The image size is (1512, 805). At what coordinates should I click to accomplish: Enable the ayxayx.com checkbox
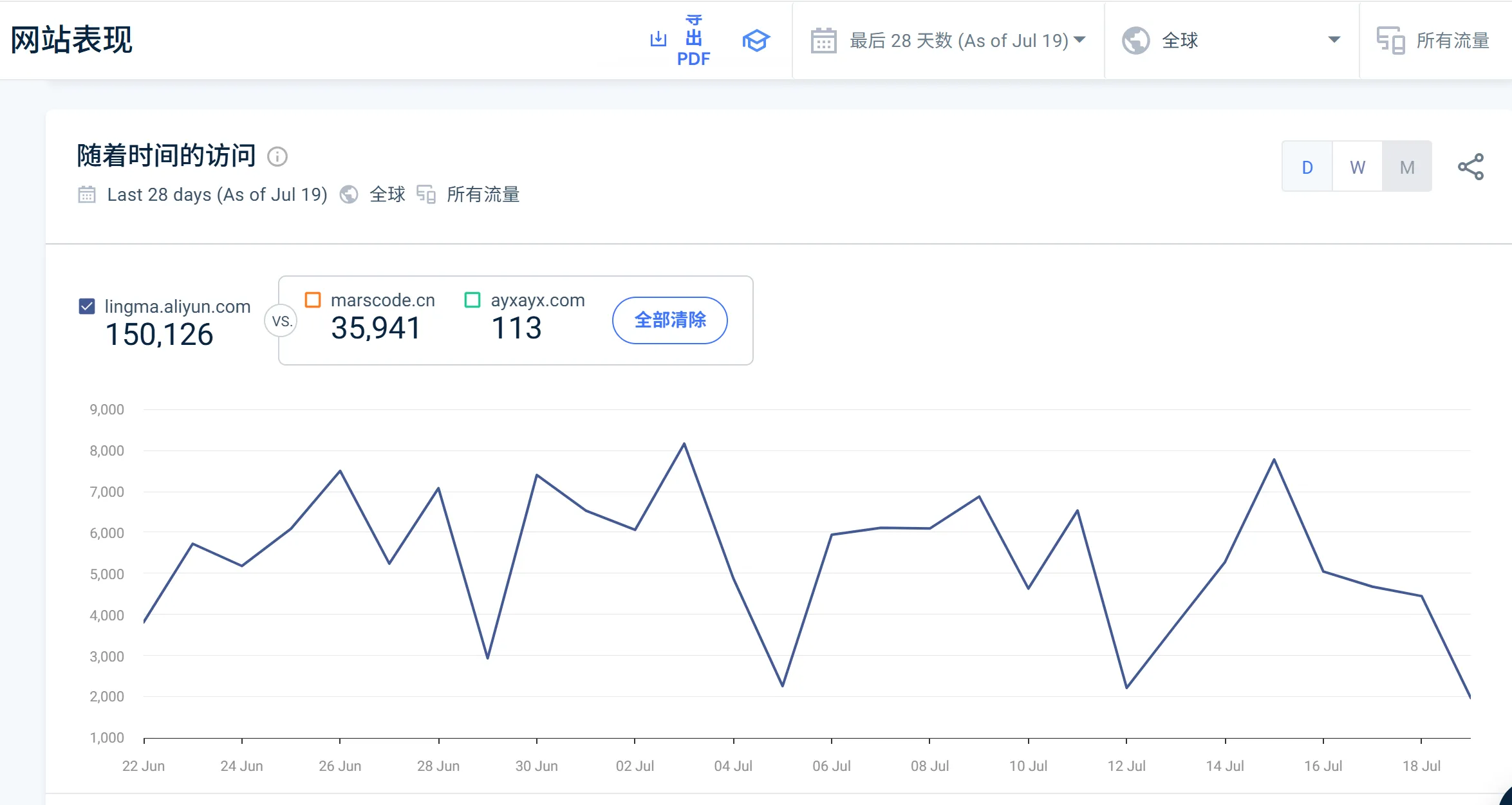(472, 300)
